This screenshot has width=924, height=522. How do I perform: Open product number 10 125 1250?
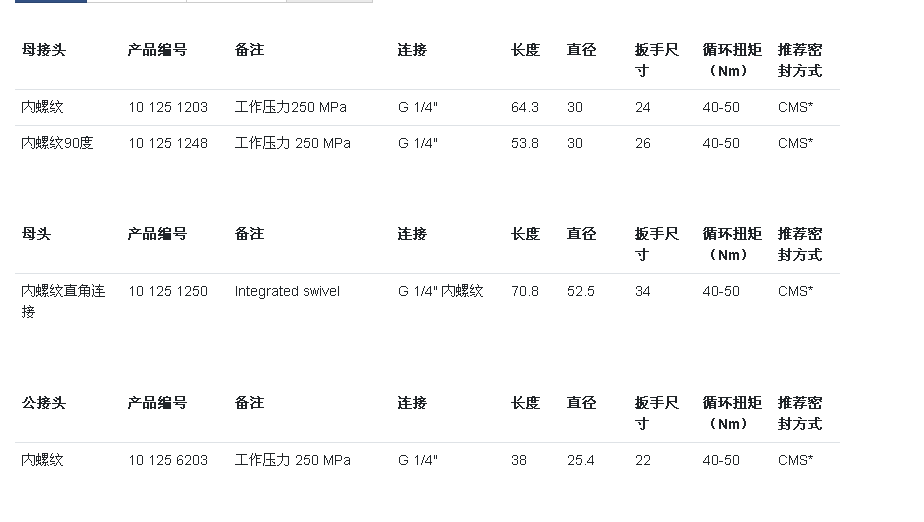pos(168,291)
